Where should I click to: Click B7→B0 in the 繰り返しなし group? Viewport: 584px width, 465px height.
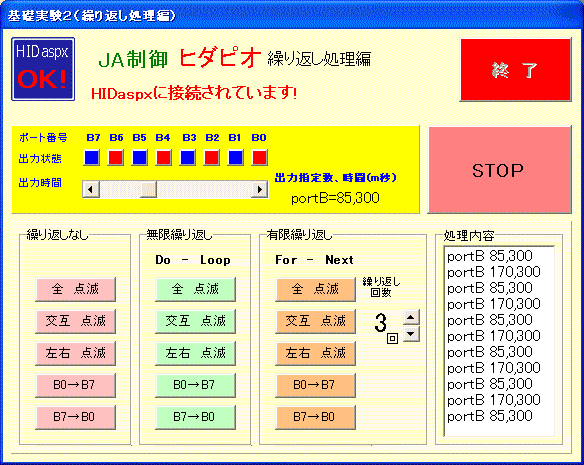(76, 417)
